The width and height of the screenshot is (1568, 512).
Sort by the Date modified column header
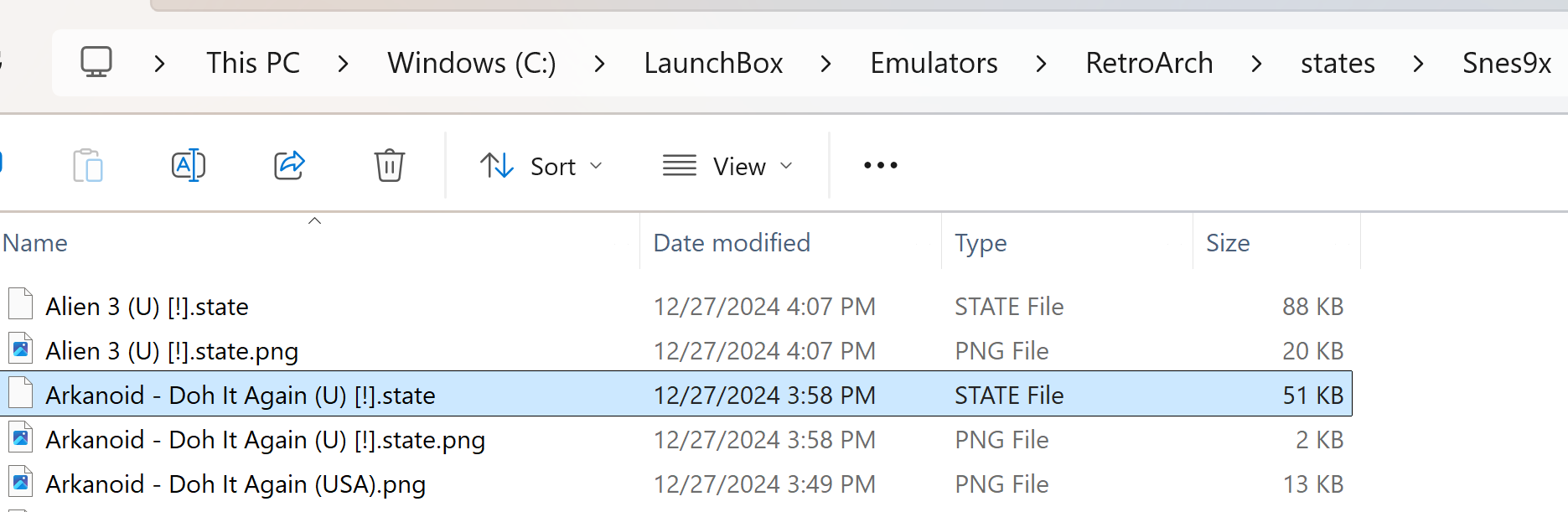pyautogui.click(x=732, y=243)
